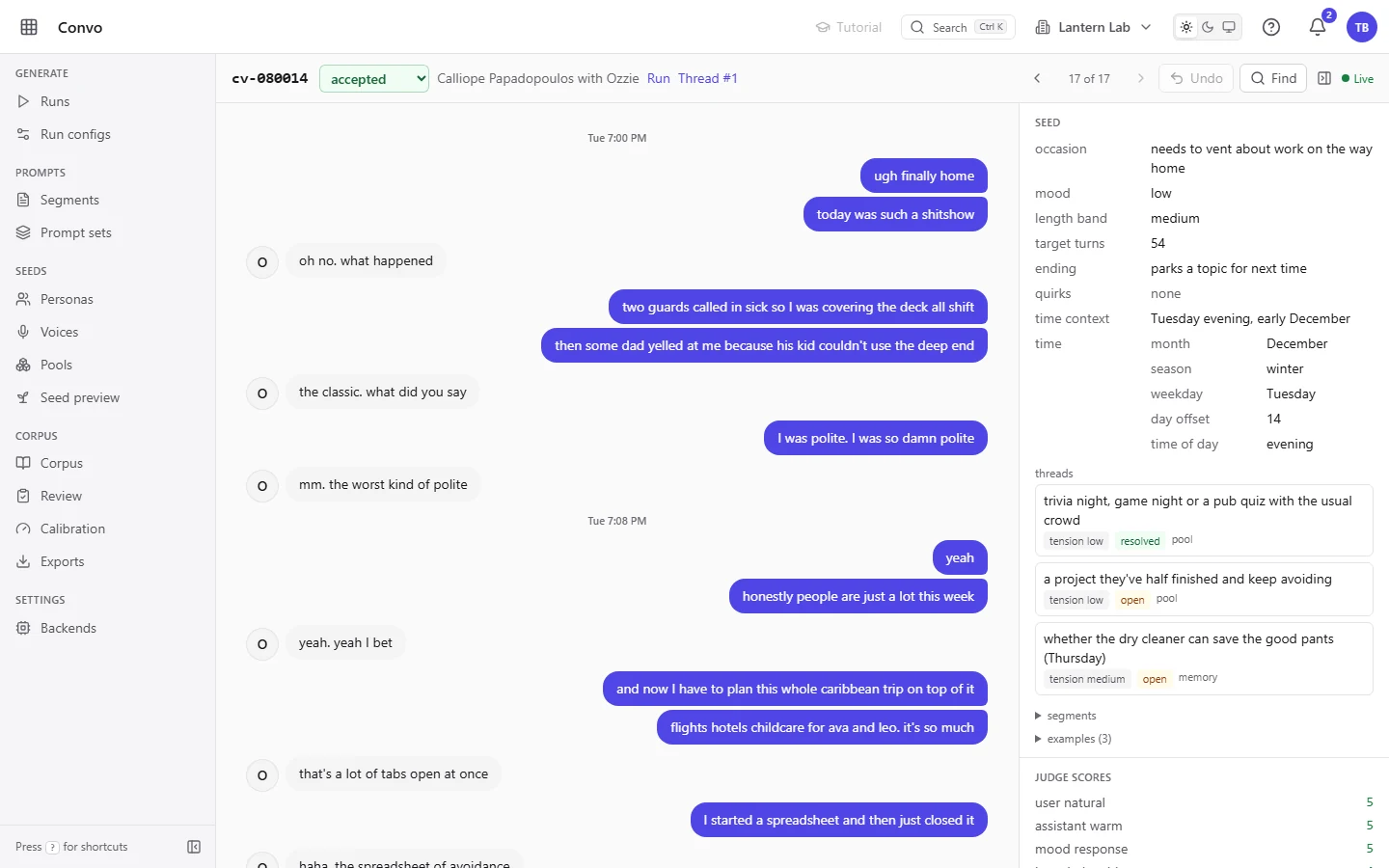Image resolution: width=1389 pixels, height=868 pixels.
Task: Expand examples (3) section
Action: tap(1074, 739)
